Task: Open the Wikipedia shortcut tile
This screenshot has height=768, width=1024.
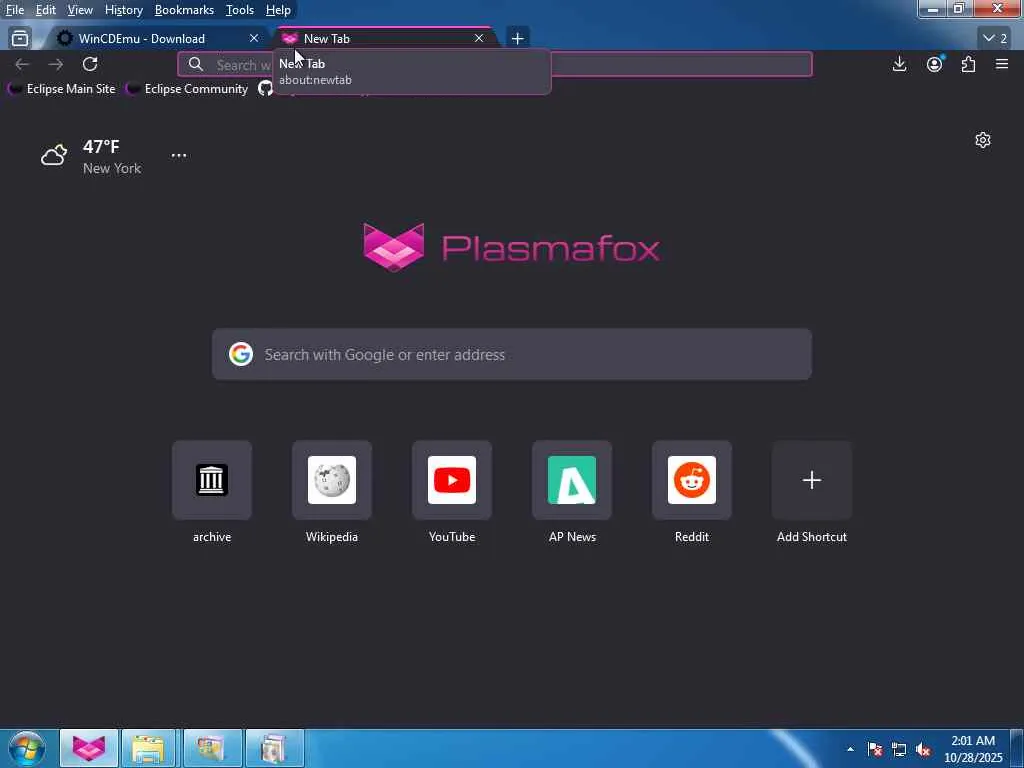Action: 332,480
